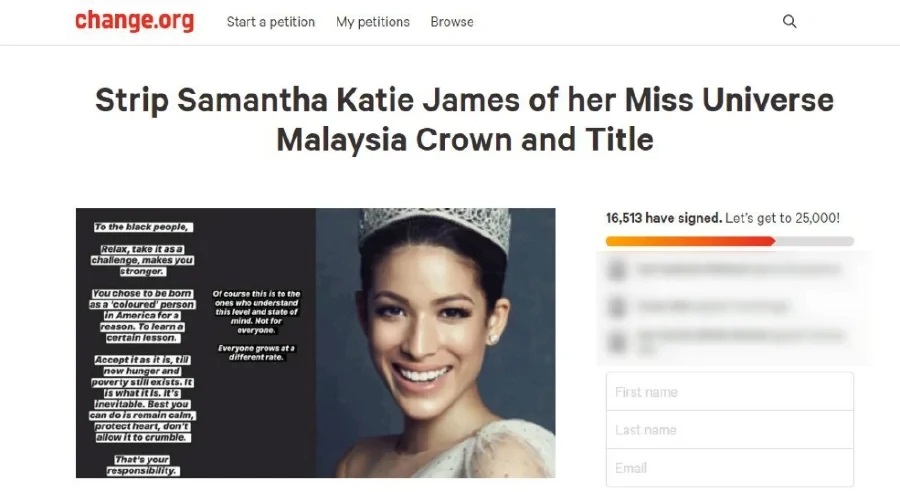The height and width of the screenshot is (492, 900).
Task: Open the change.org home logo
Action: coord(134,21)
